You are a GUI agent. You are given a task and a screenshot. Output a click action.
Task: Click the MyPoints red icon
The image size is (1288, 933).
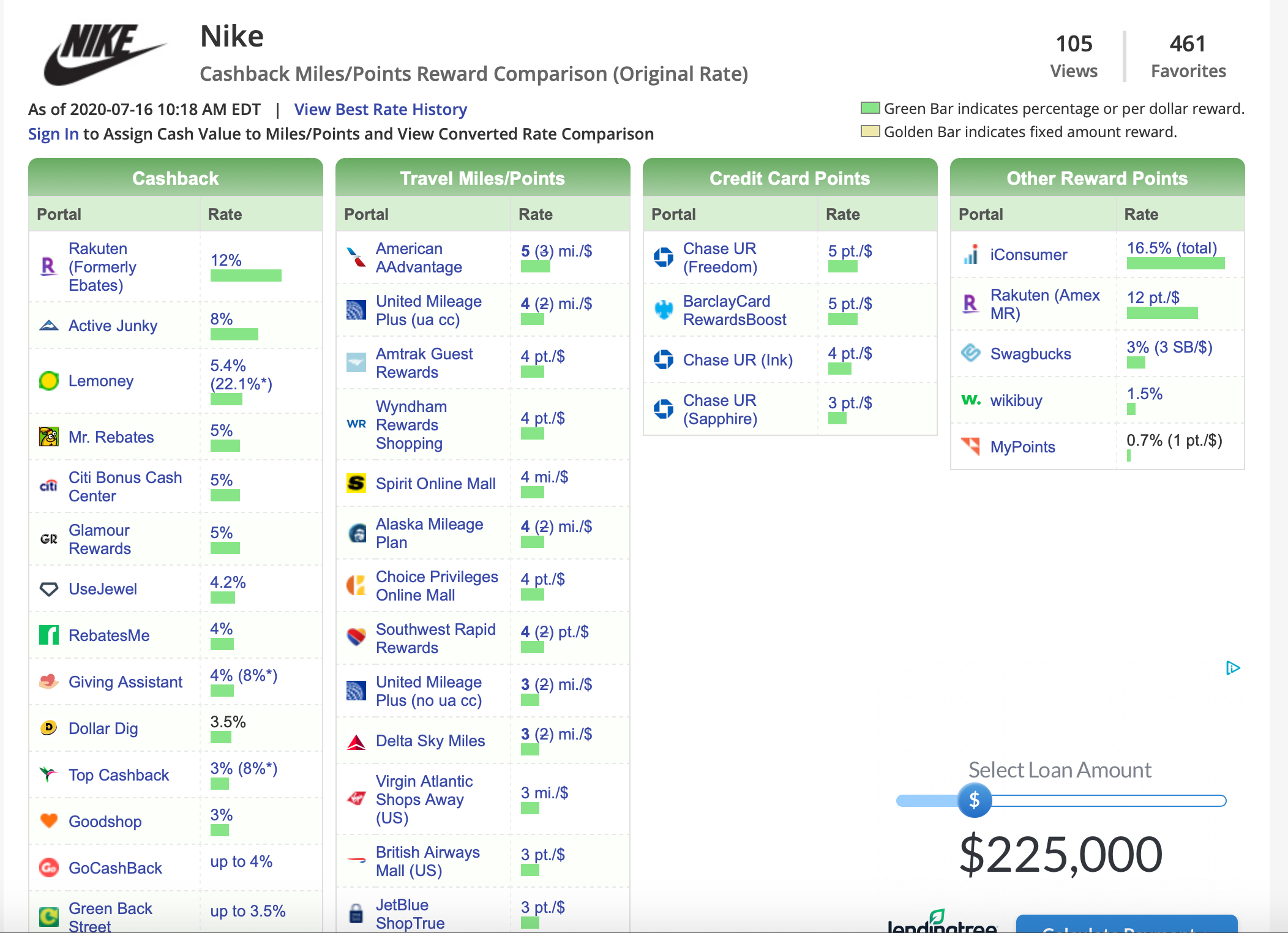970,446
